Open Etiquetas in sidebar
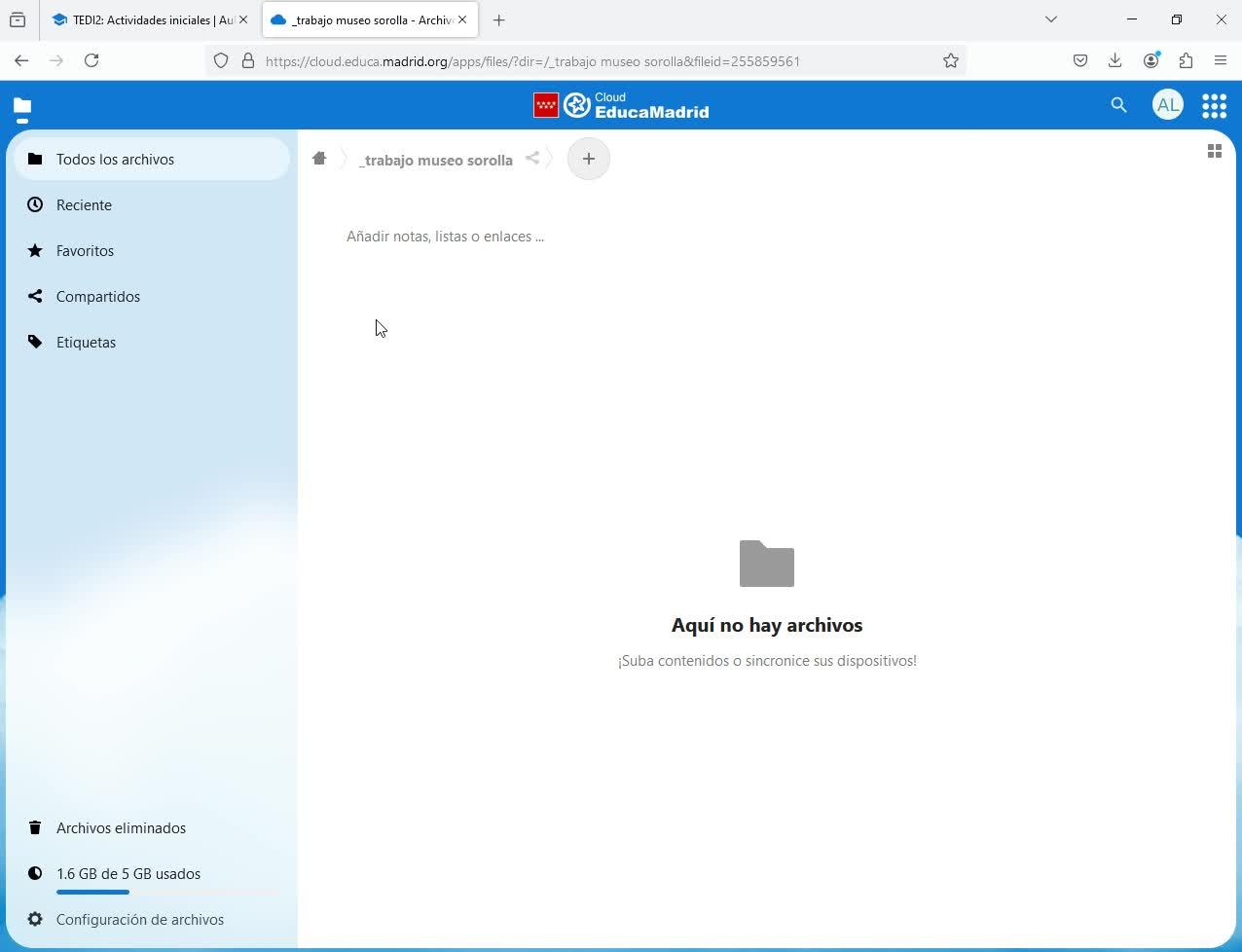 (152, 342)
